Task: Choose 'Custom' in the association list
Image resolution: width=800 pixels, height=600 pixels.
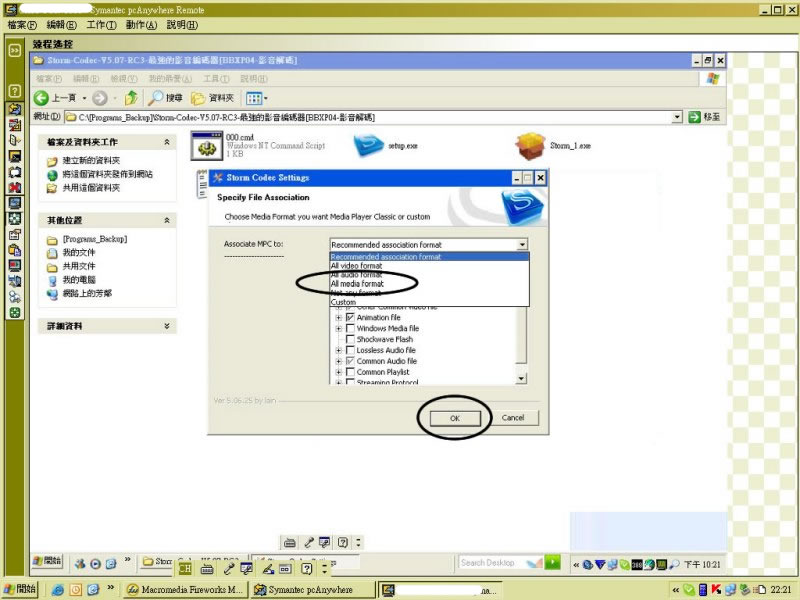Action: (429, 302)
